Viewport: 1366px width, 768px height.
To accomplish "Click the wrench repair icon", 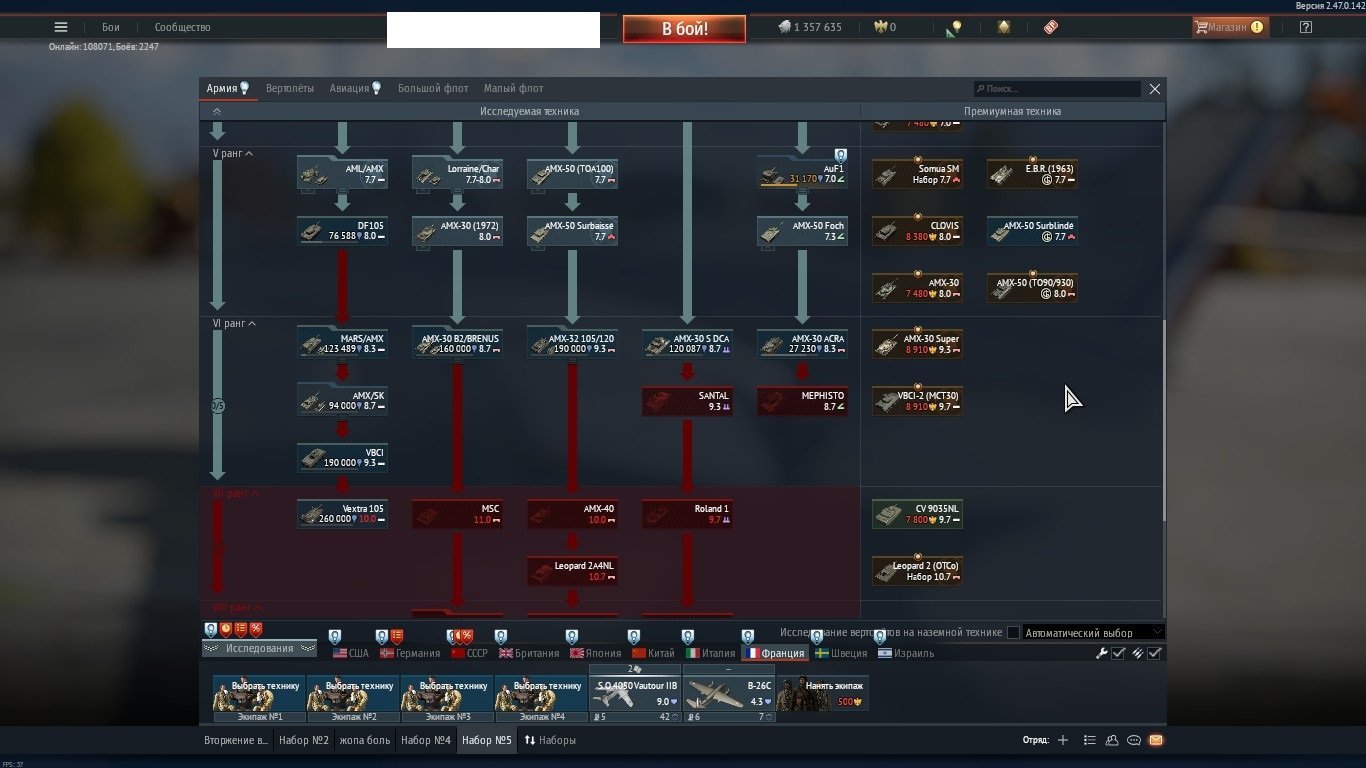I will [1101, 653].
